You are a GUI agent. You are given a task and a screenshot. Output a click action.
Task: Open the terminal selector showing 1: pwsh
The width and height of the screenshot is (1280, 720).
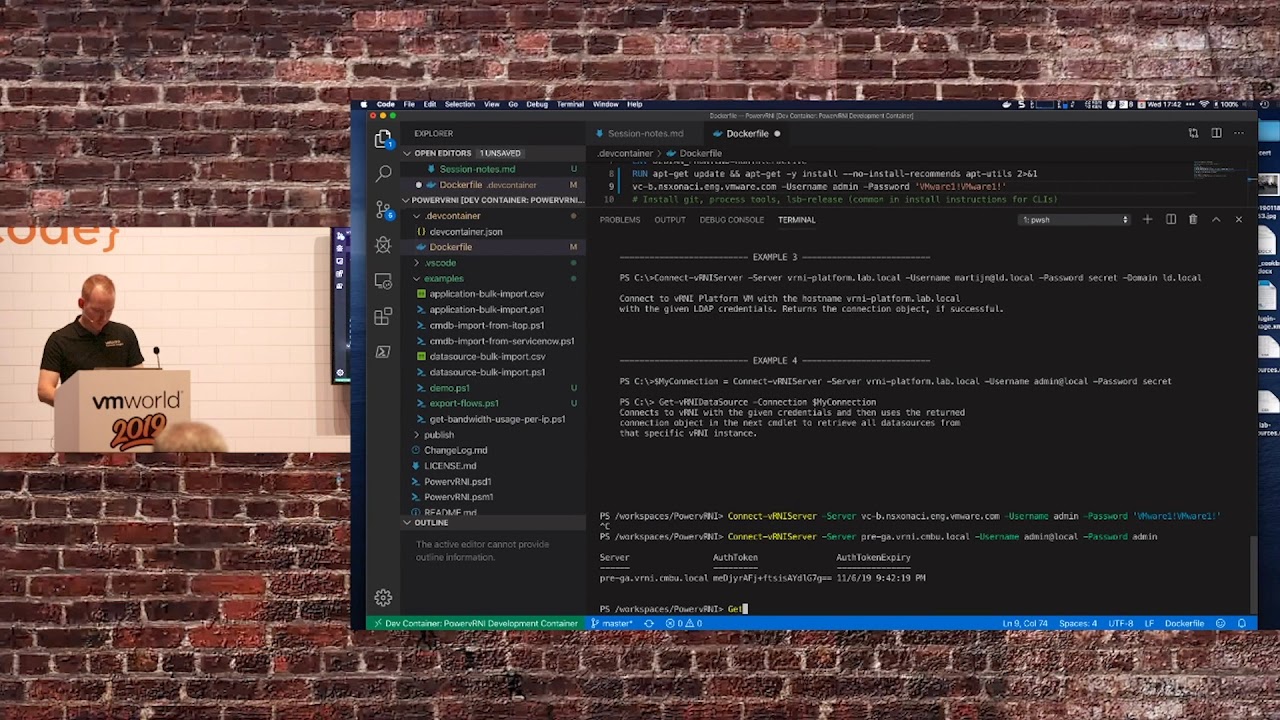click(1073, 219)
